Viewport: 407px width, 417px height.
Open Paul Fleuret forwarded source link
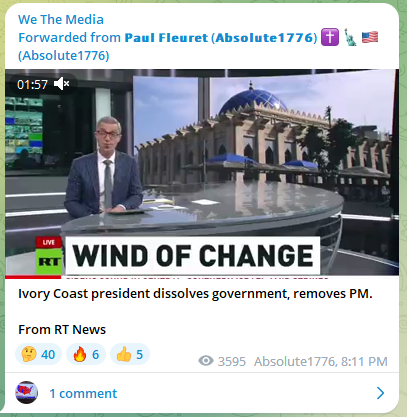click(166, 38)
